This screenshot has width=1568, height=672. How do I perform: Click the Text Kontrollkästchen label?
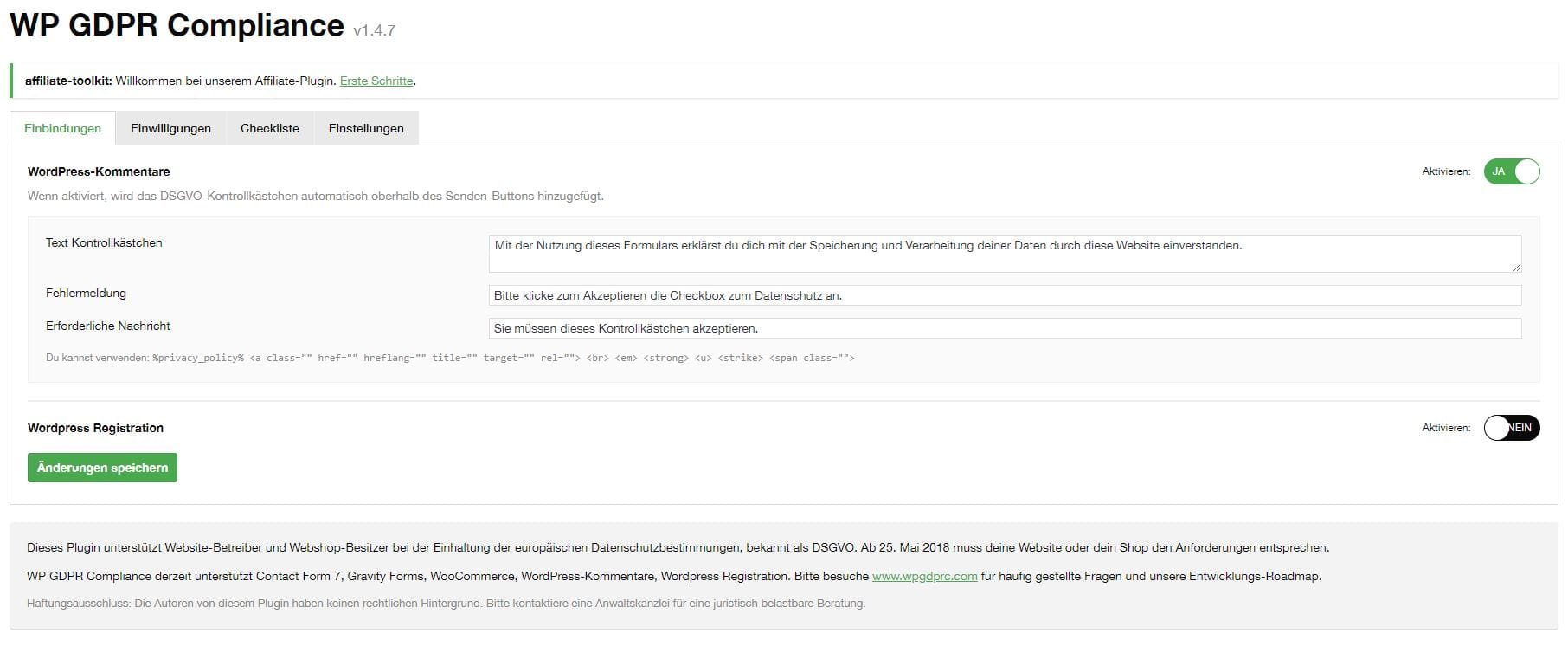(x=104, y=242)
